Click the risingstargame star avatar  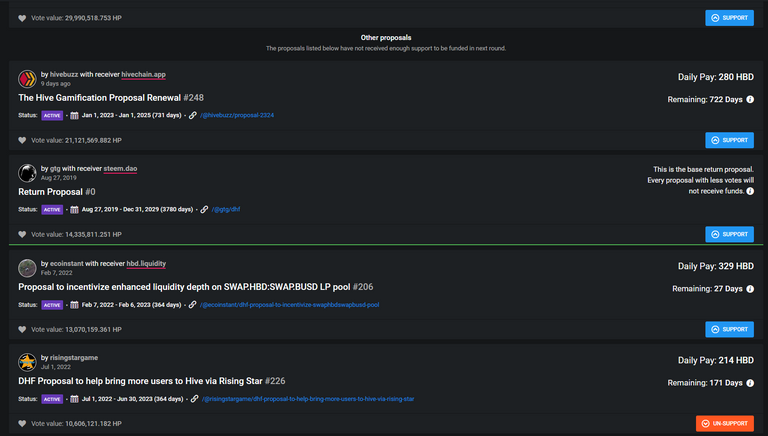[27, 362]
